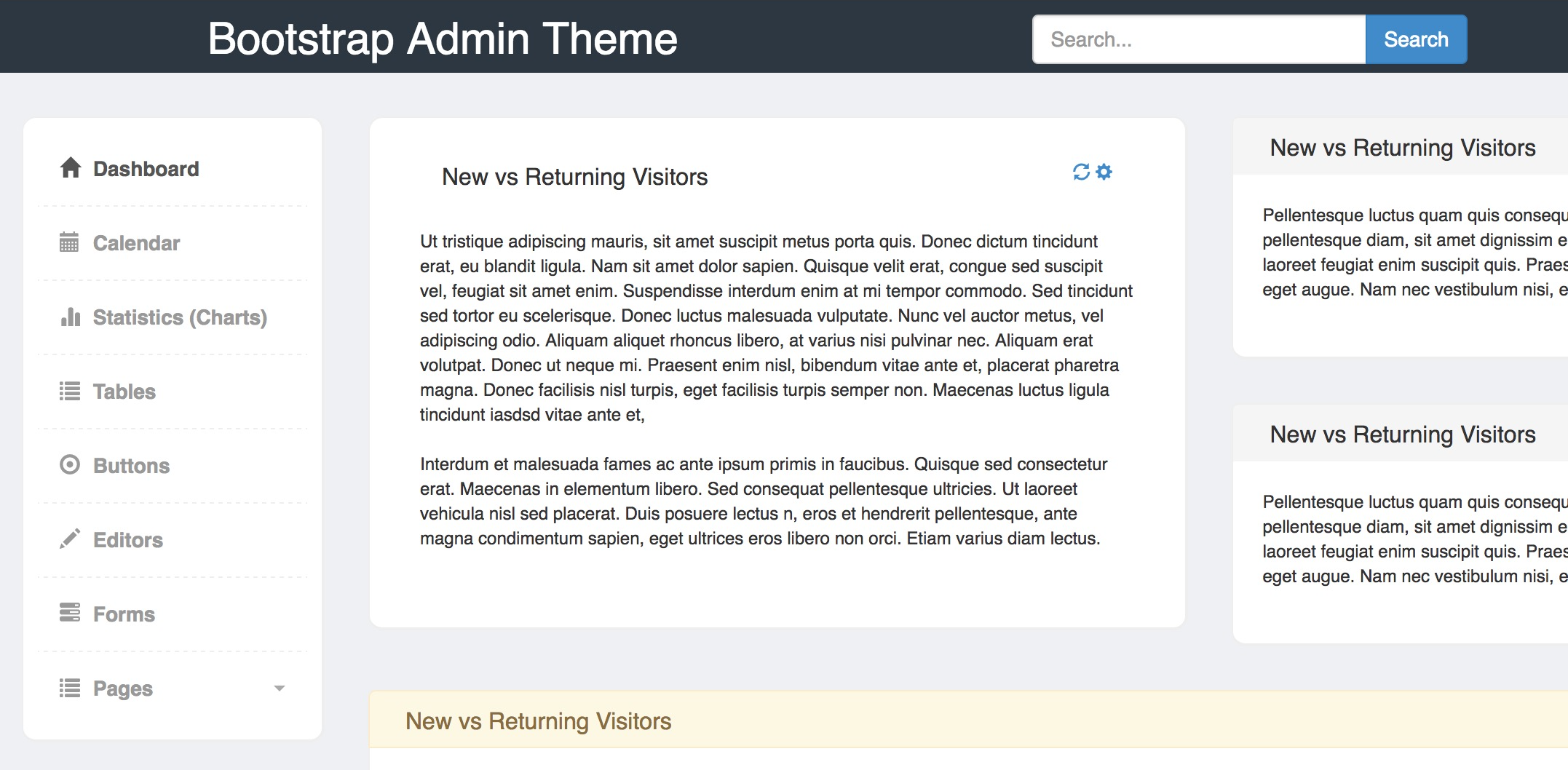This screenshot has width=1568, height=770.
Task: Expand the Pages submenu caret
Action: [279, 688]
